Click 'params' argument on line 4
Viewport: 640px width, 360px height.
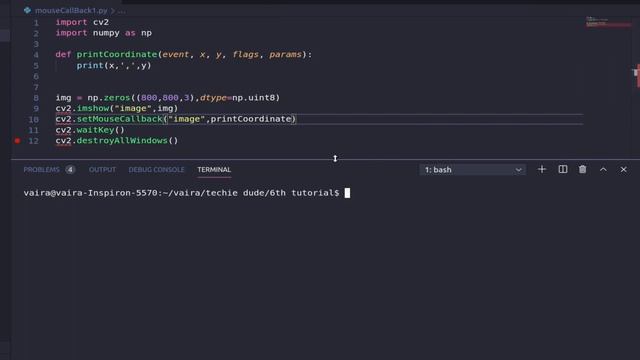click(285, 54)
